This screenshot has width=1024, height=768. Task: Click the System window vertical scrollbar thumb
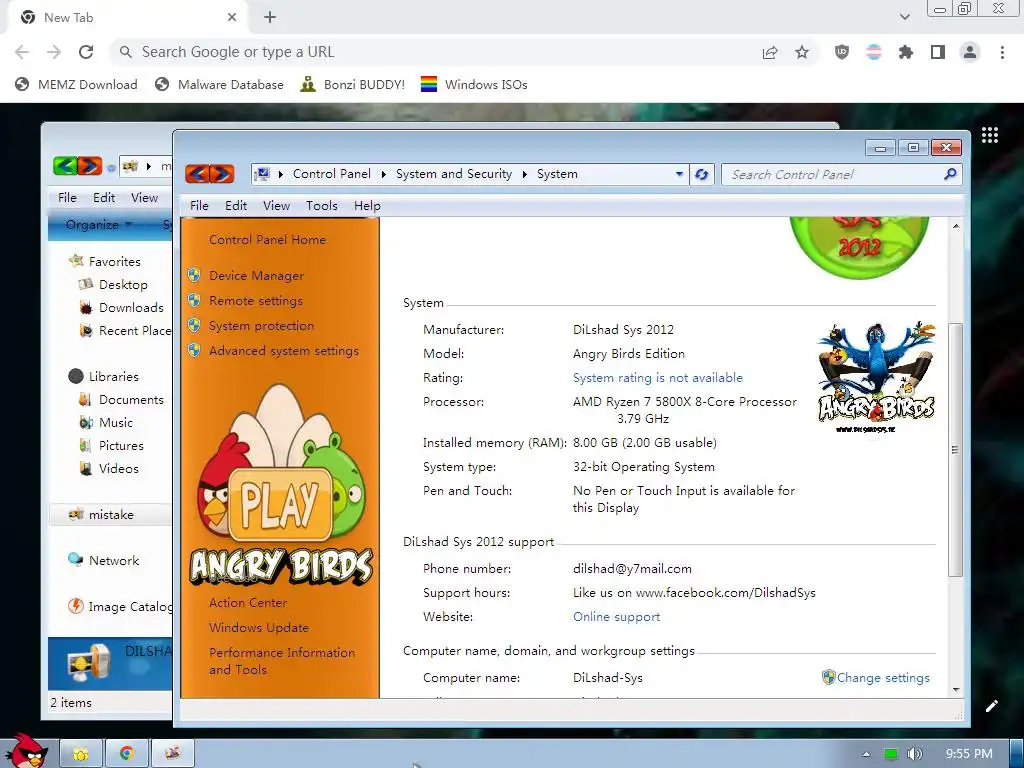pos(955,450)
